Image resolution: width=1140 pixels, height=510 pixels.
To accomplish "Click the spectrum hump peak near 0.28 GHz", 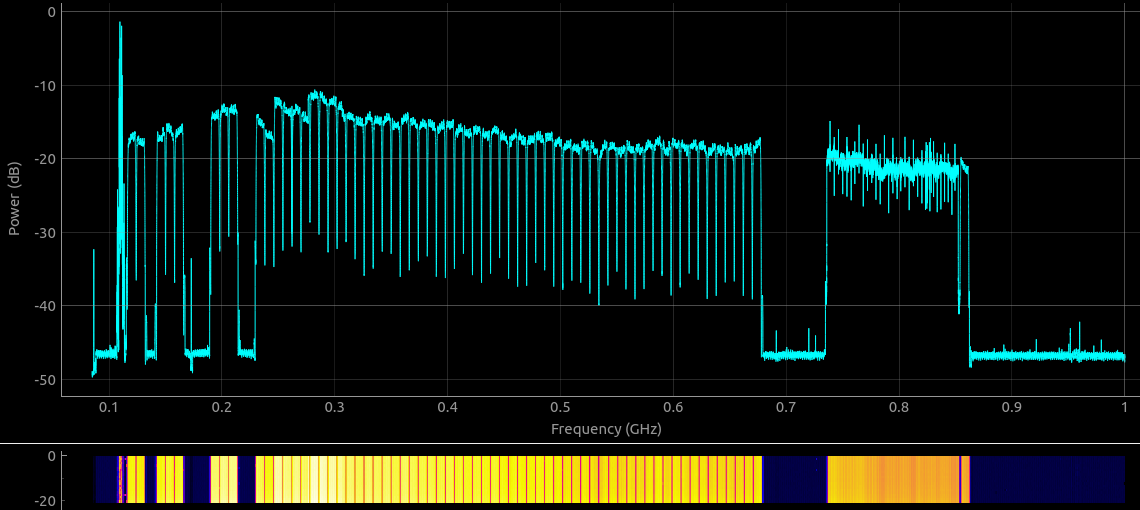I will 315,96.
